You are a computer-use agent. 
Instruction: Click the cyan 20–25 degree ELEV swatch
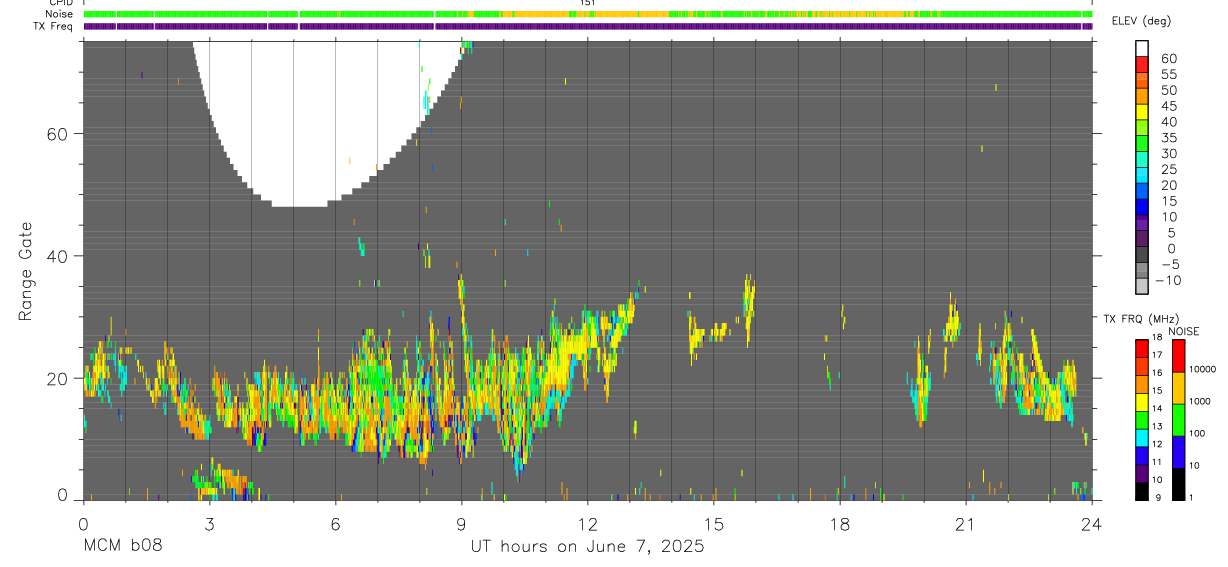coord(1142,177)
